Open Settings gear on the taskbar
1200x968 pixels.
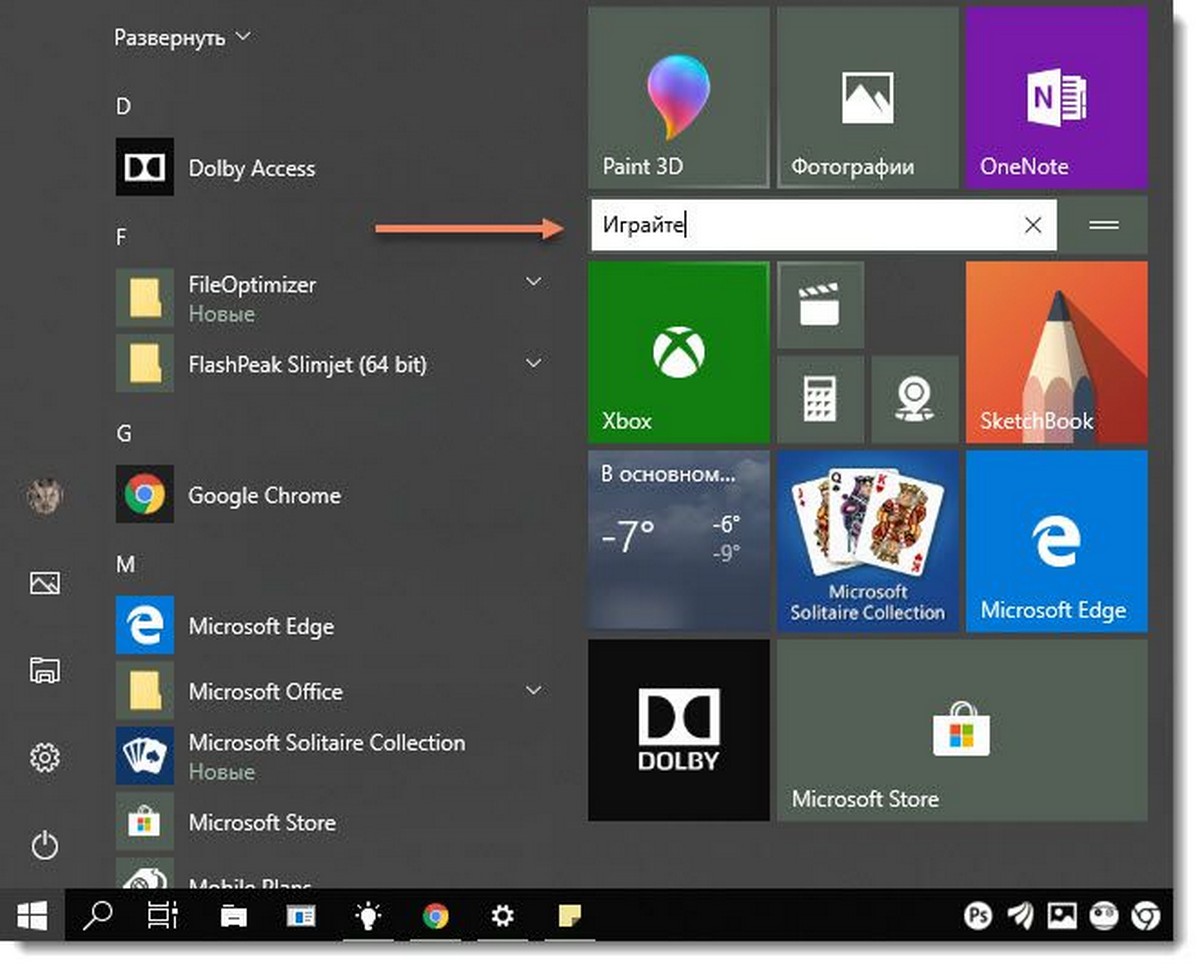pos(503,915)
